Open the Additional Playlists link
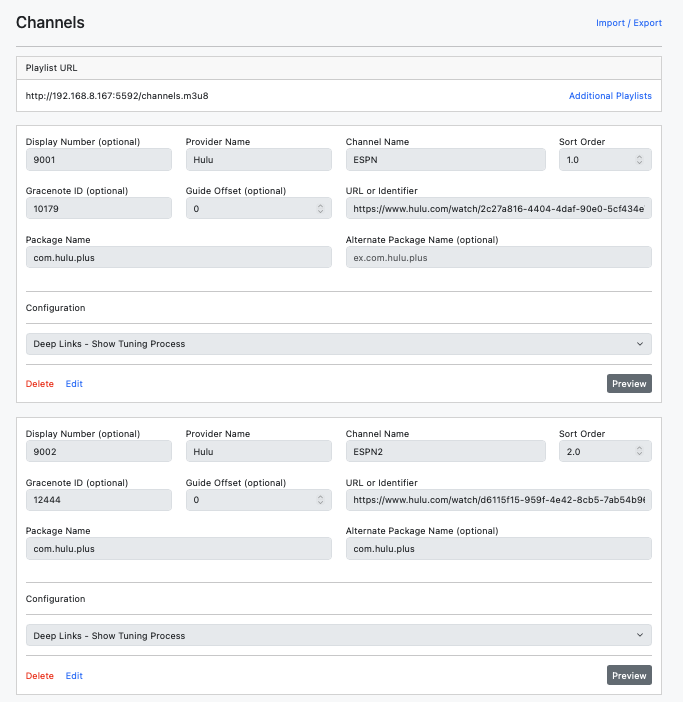Image resolution: width=683 pixels, height=702 pixels. point(610,96)
